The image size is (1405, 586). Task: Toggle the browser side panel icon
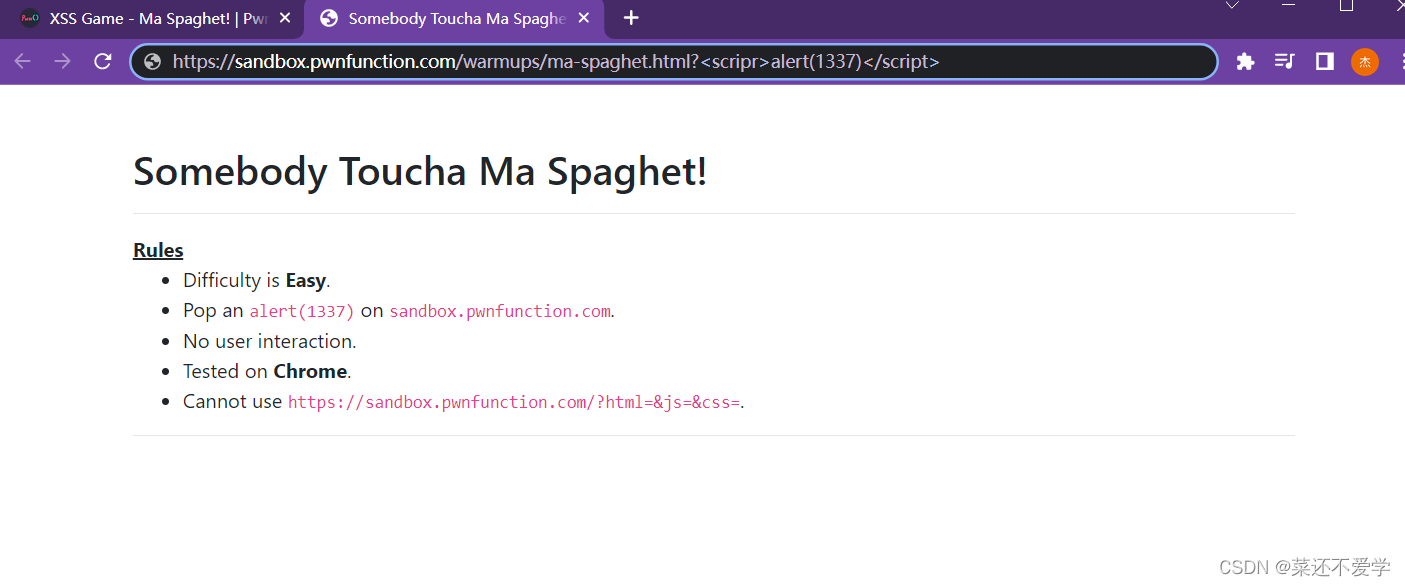point(1325,62)
